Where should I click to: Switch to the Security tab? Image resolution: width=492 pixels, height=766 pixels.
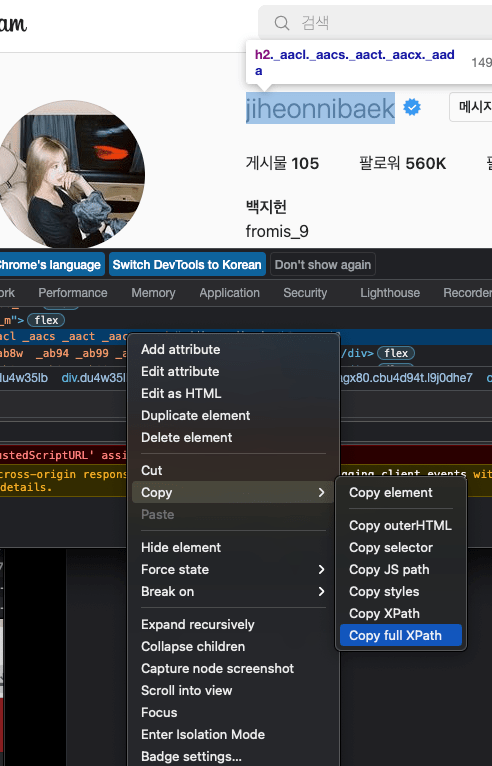click(x=305, y=293)
